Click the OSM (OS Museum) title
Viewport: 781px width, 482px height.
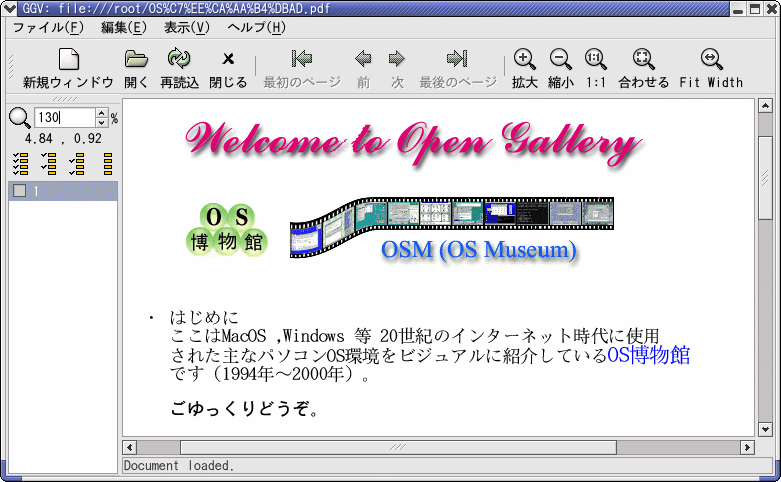coord(479,250)
